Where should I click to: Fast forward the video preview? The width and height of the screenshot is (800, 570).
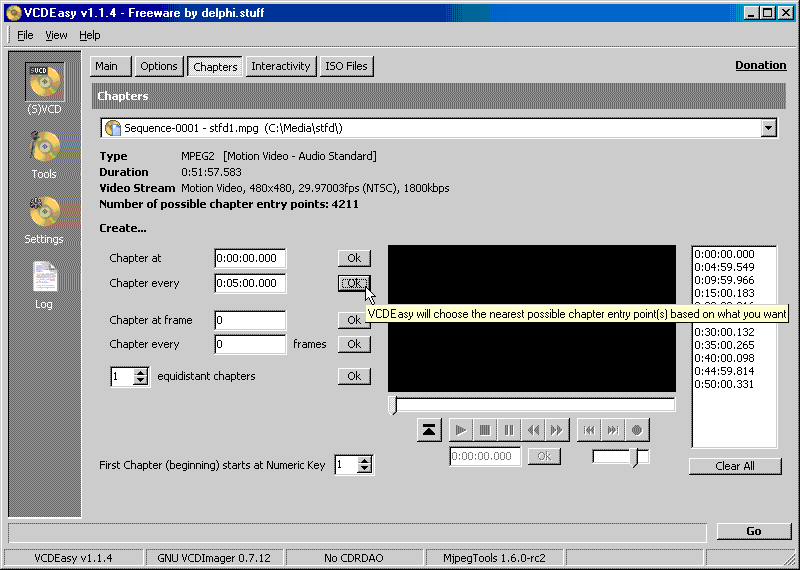click(557, 430)
